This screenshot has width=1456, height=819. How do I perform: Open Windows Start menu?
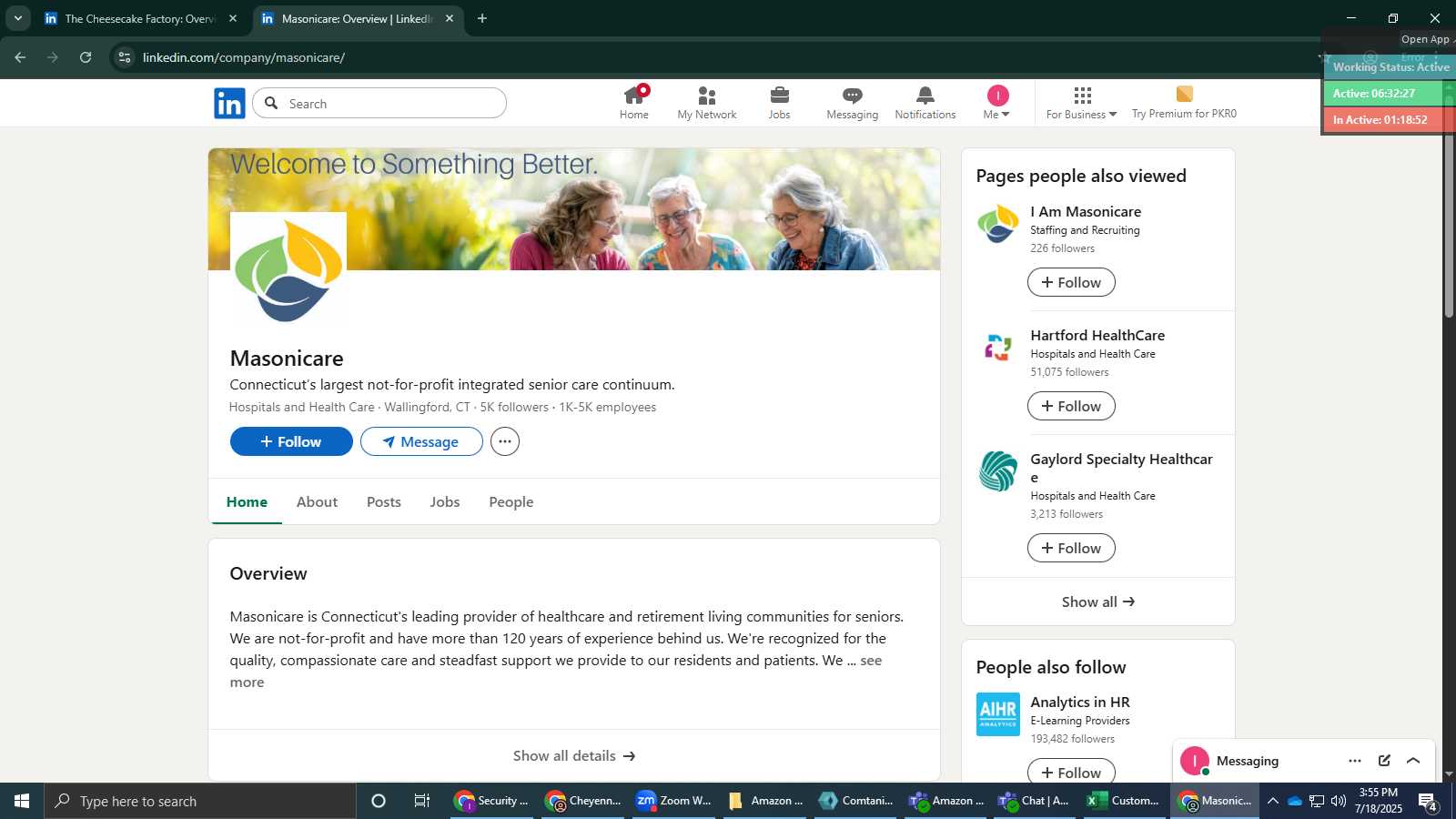(x=22, y=801)
